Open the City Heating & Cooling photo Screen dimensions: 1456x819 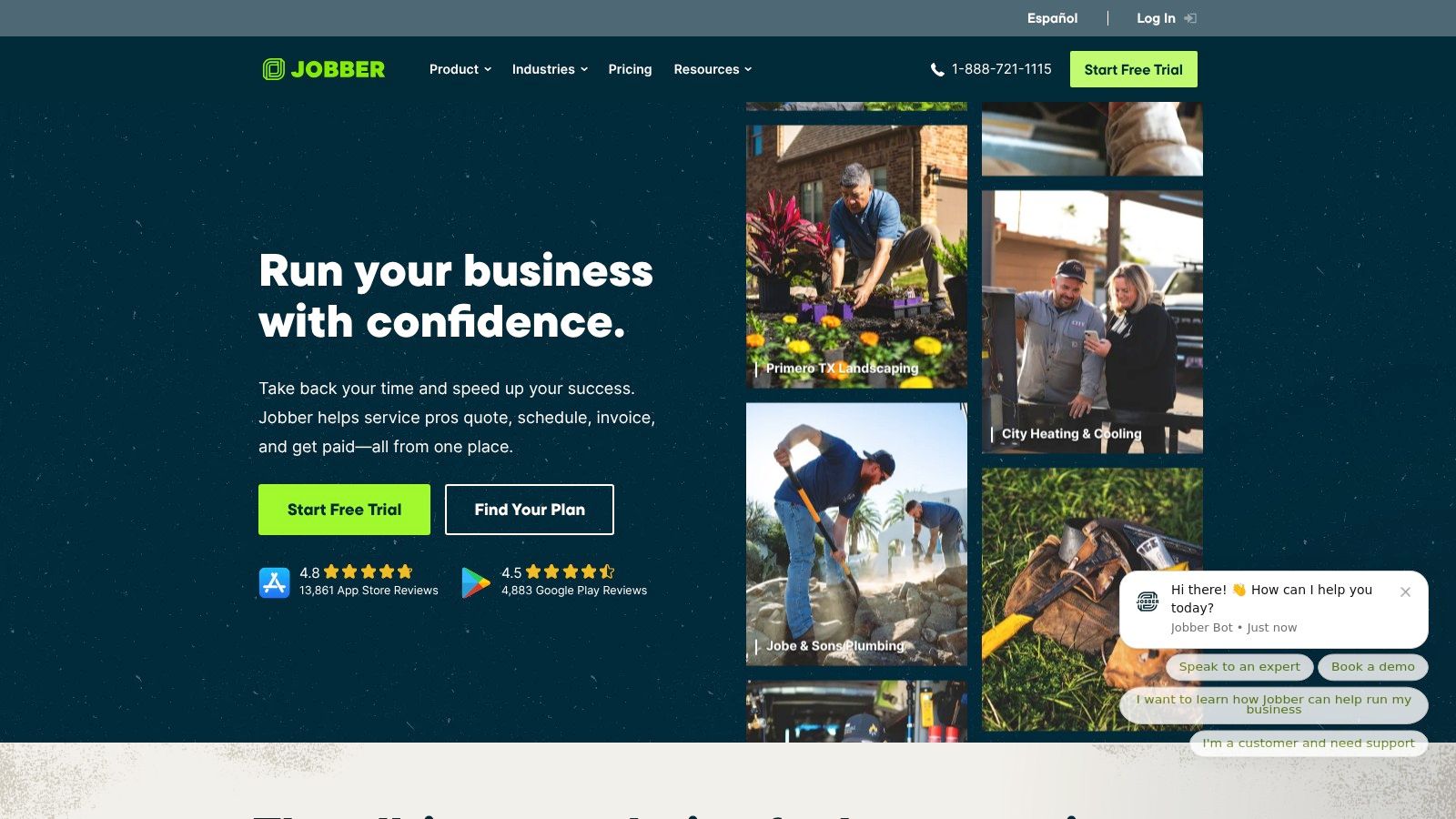[1092, 321]
